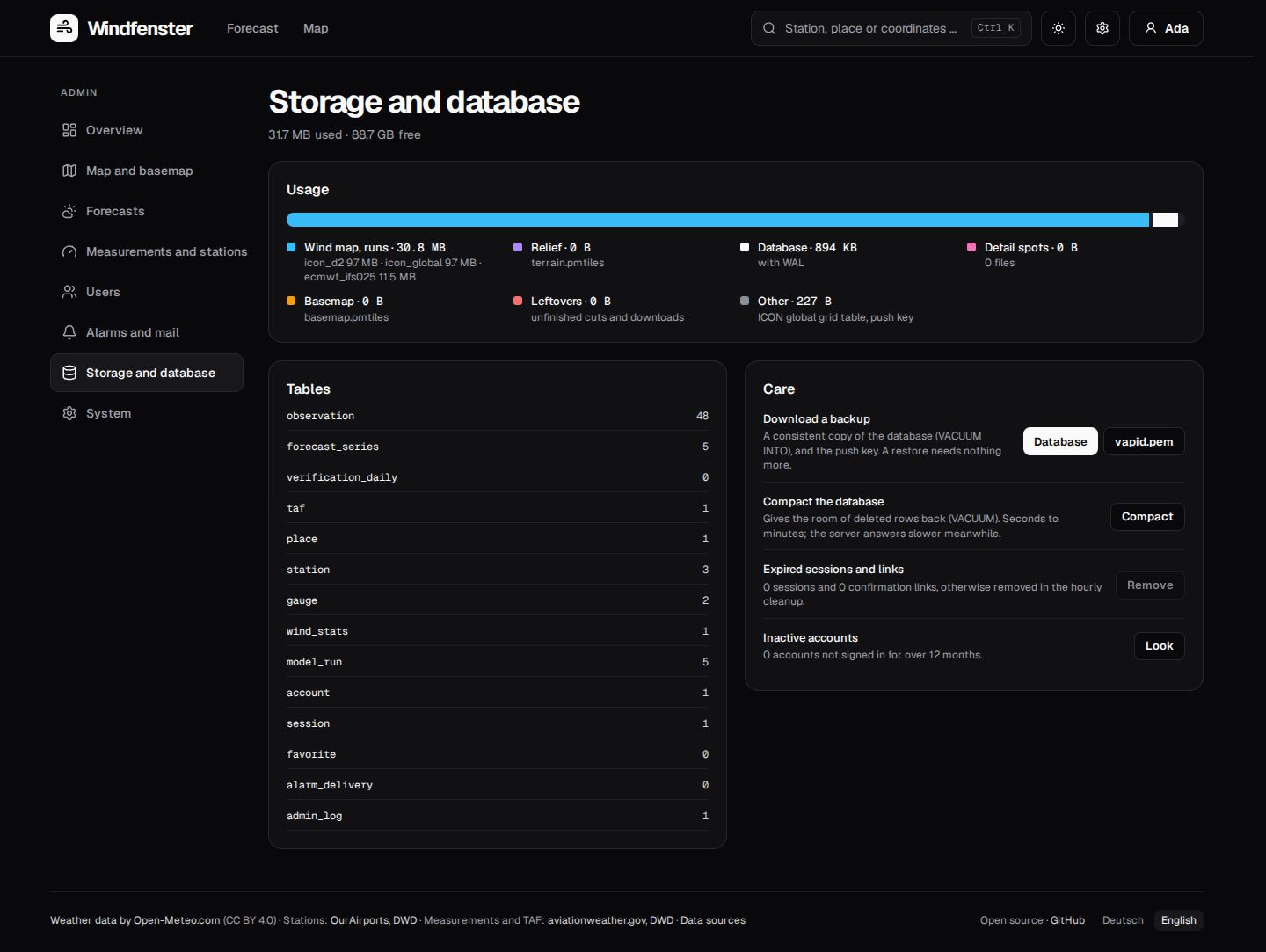Click the orange Basemap legend swatch
Viewport: 1266px width, 952px height.
coord(291,301)
